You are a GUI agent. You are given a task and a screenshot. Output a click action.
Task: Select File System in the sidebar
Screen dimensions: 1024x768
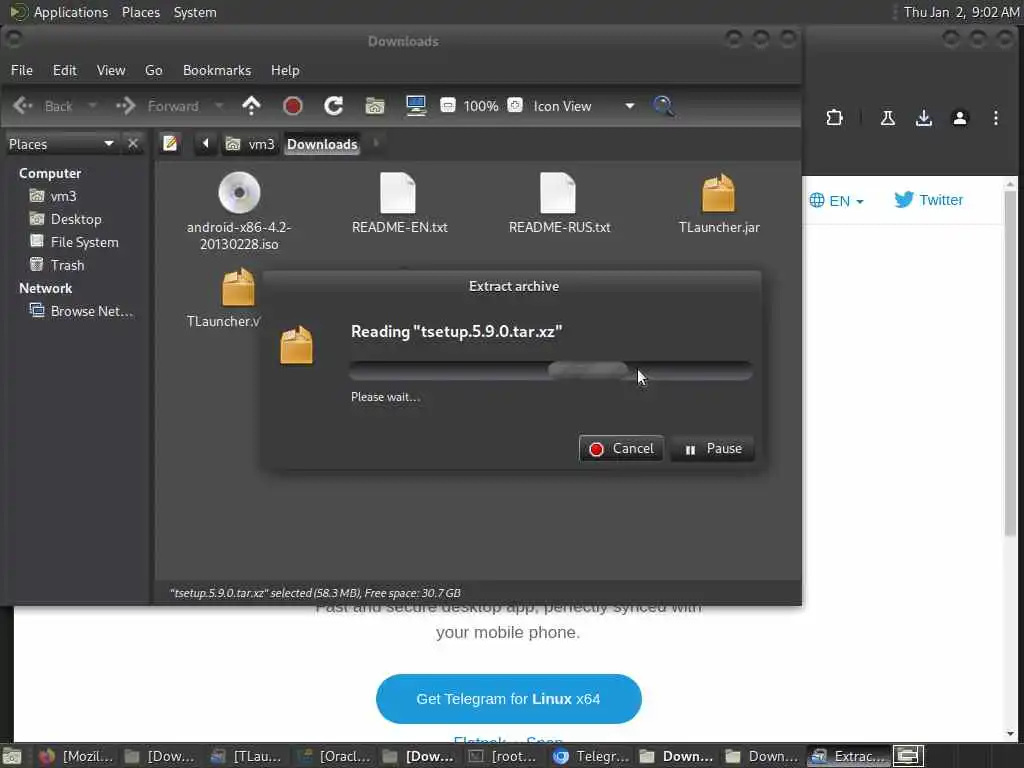click(x=74, y=242)
